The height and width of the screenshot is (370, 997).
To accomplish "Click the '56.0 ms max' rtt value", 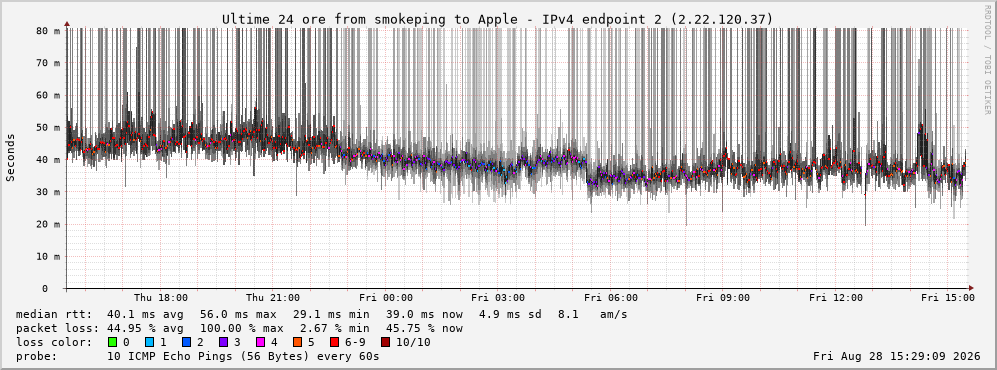I will point(238,315).
